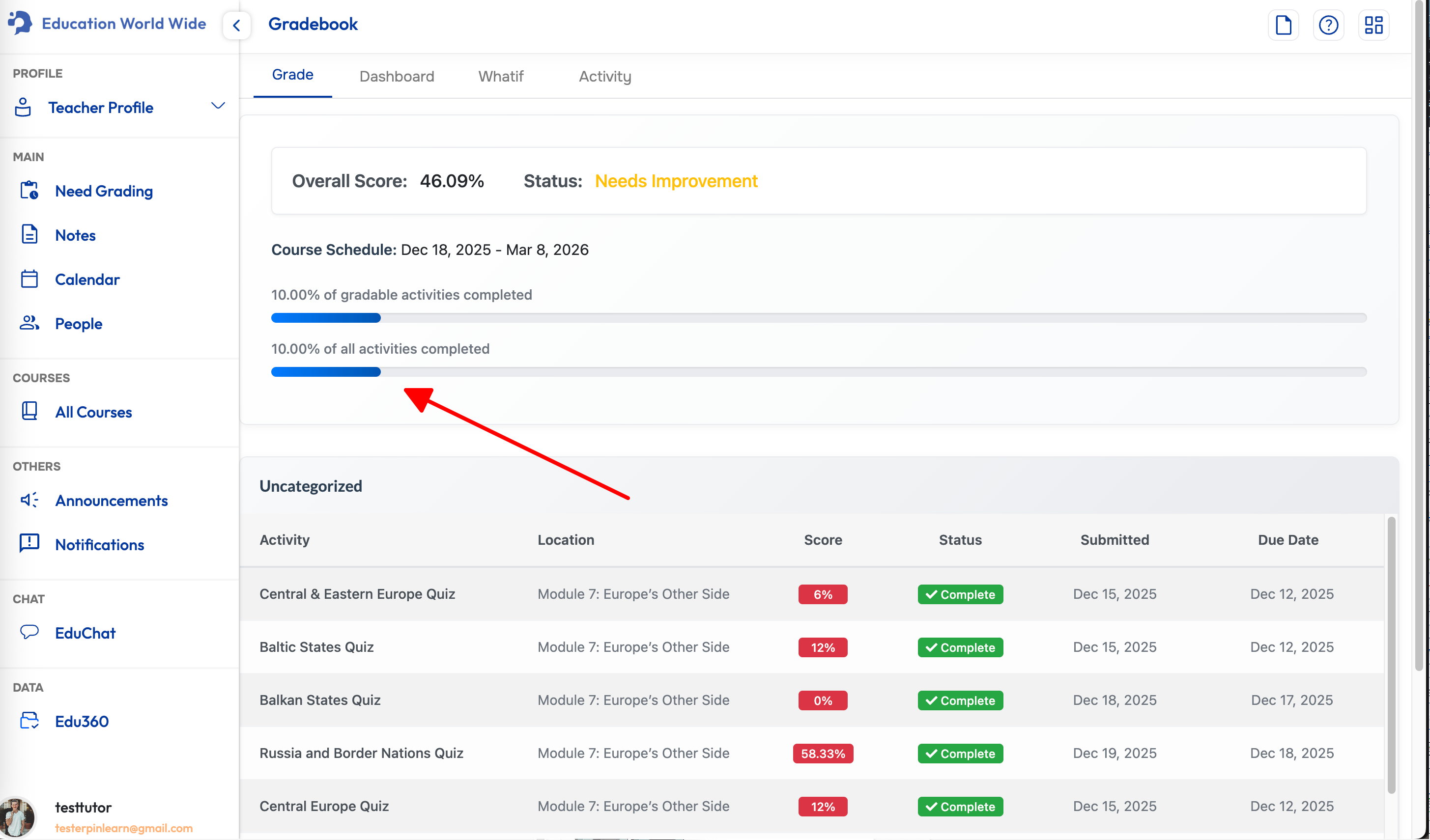Open the People icon in sidebar
The height and width of the screenshot is (840, 1430).
29,323
